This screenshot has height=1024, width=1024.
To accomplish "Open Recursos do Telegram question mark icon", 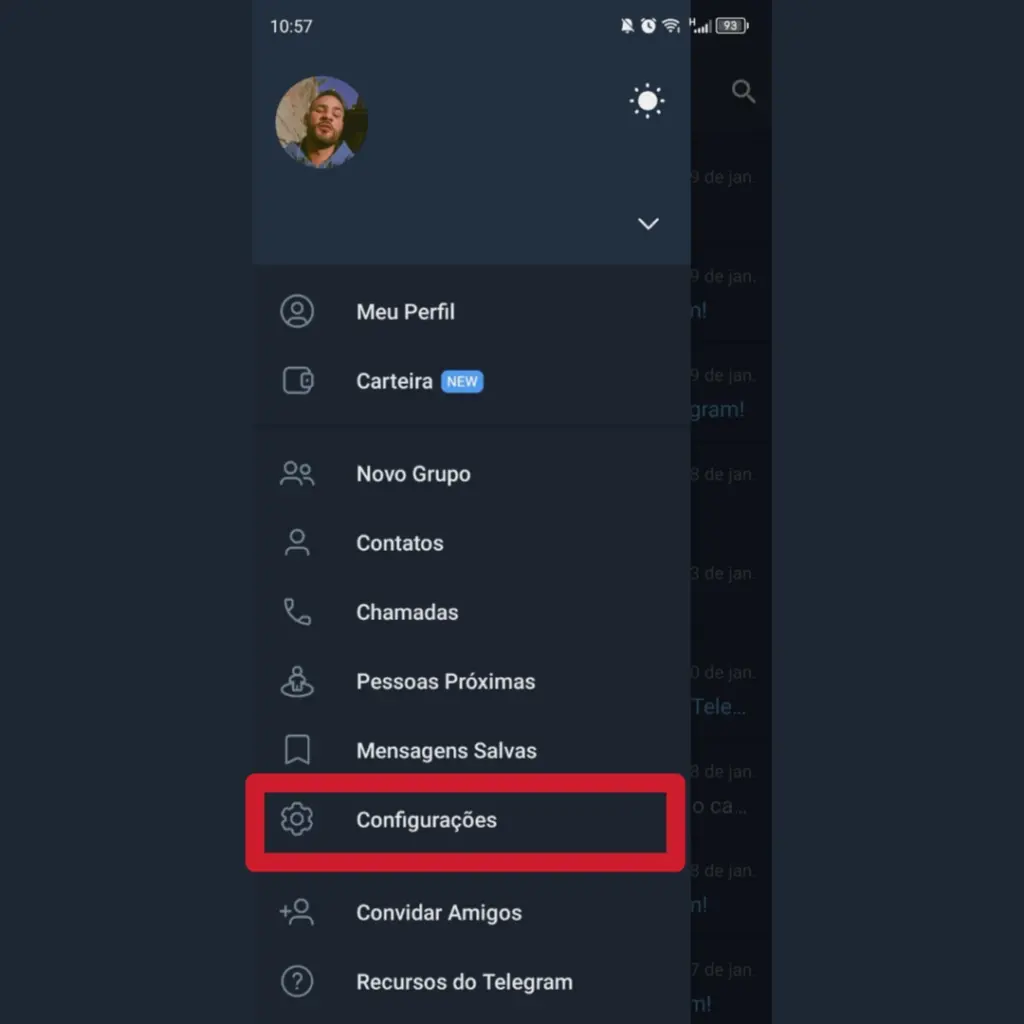I will 296,982.
